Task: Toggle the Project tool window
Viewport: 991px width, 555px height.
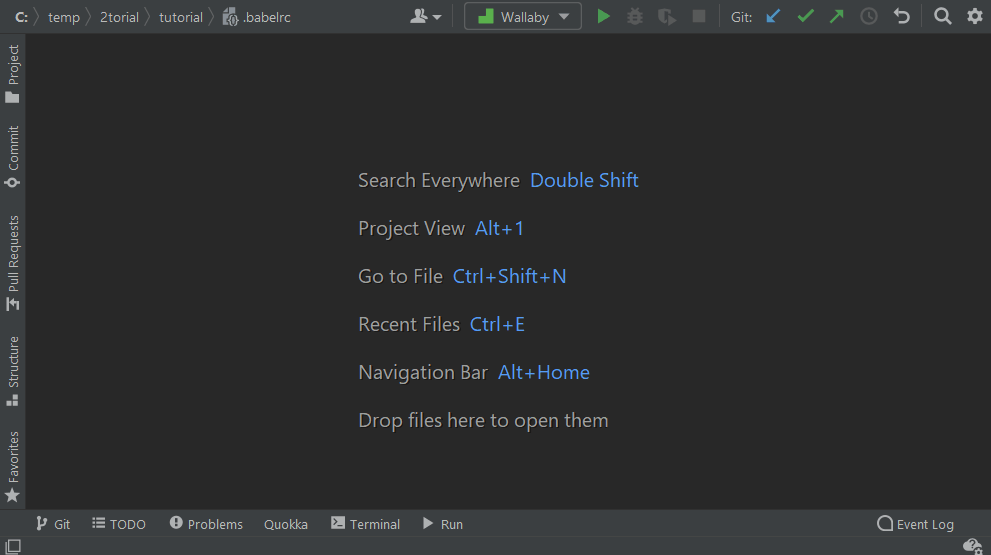Action: (13, 74)
